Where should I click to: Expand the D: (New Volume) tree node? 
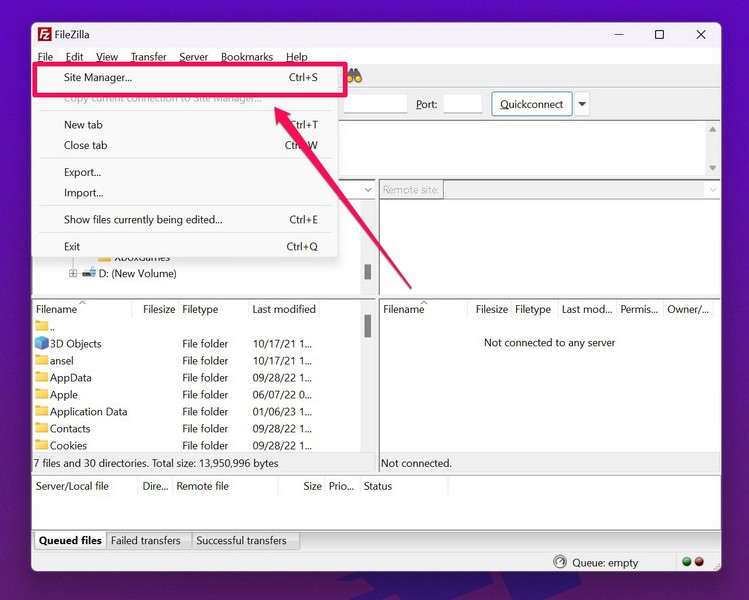point(73,273)
